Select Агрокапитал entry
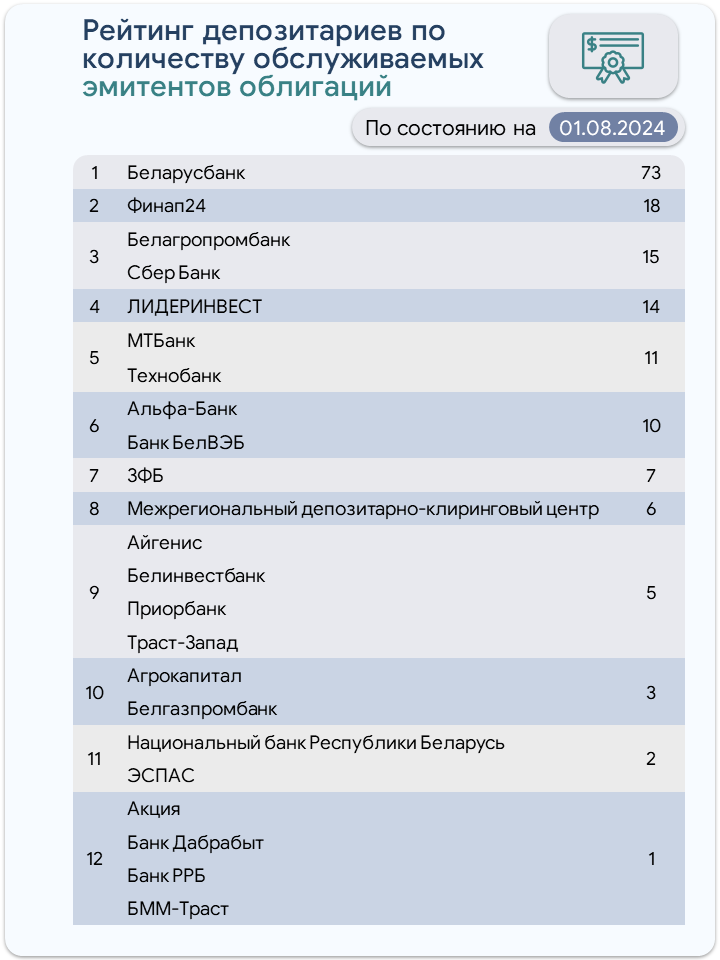 [184, 677]
